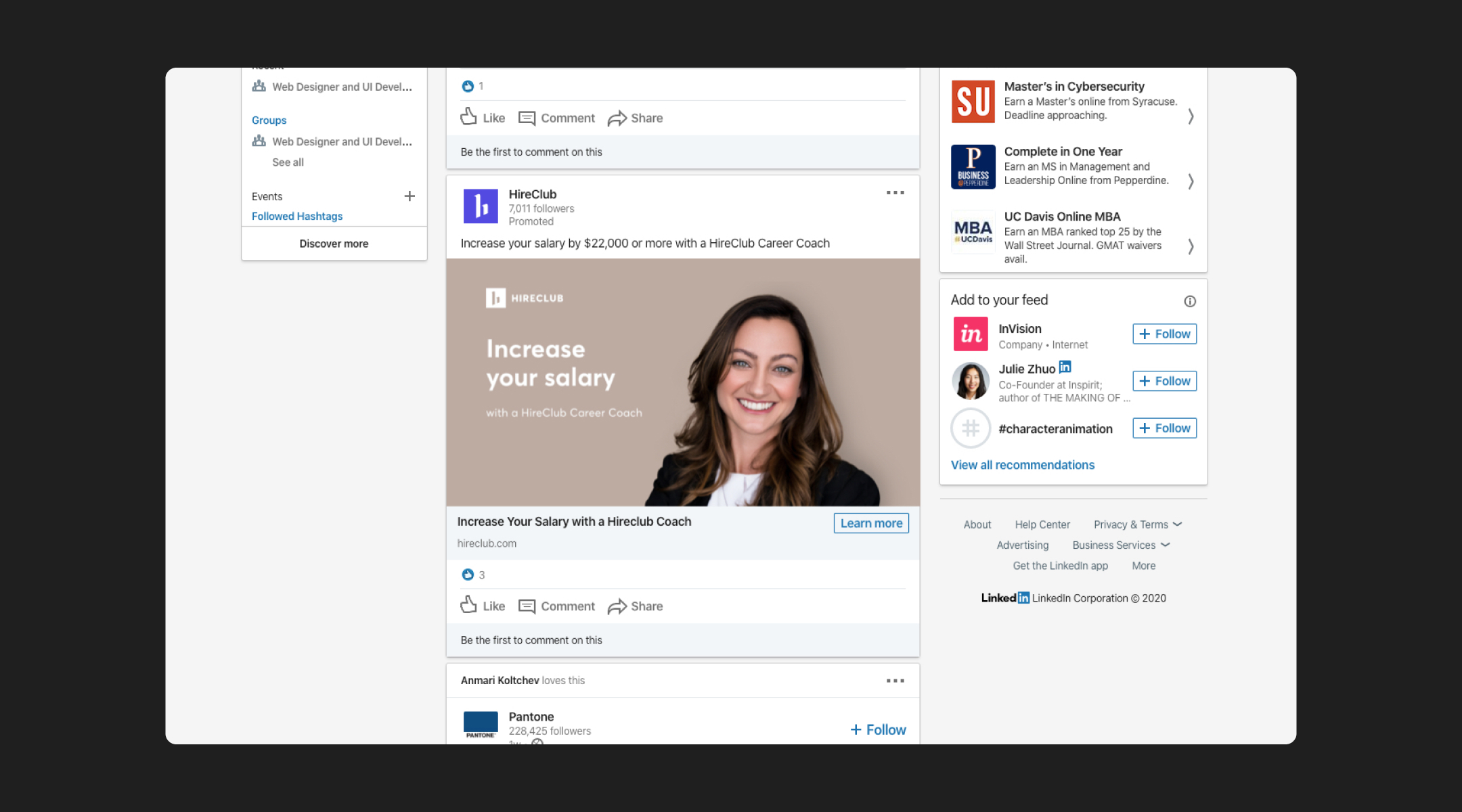This screenshot has width=1462, height=812.
Task: Click 'Be the first to comment' under top post
Action: 531,152
